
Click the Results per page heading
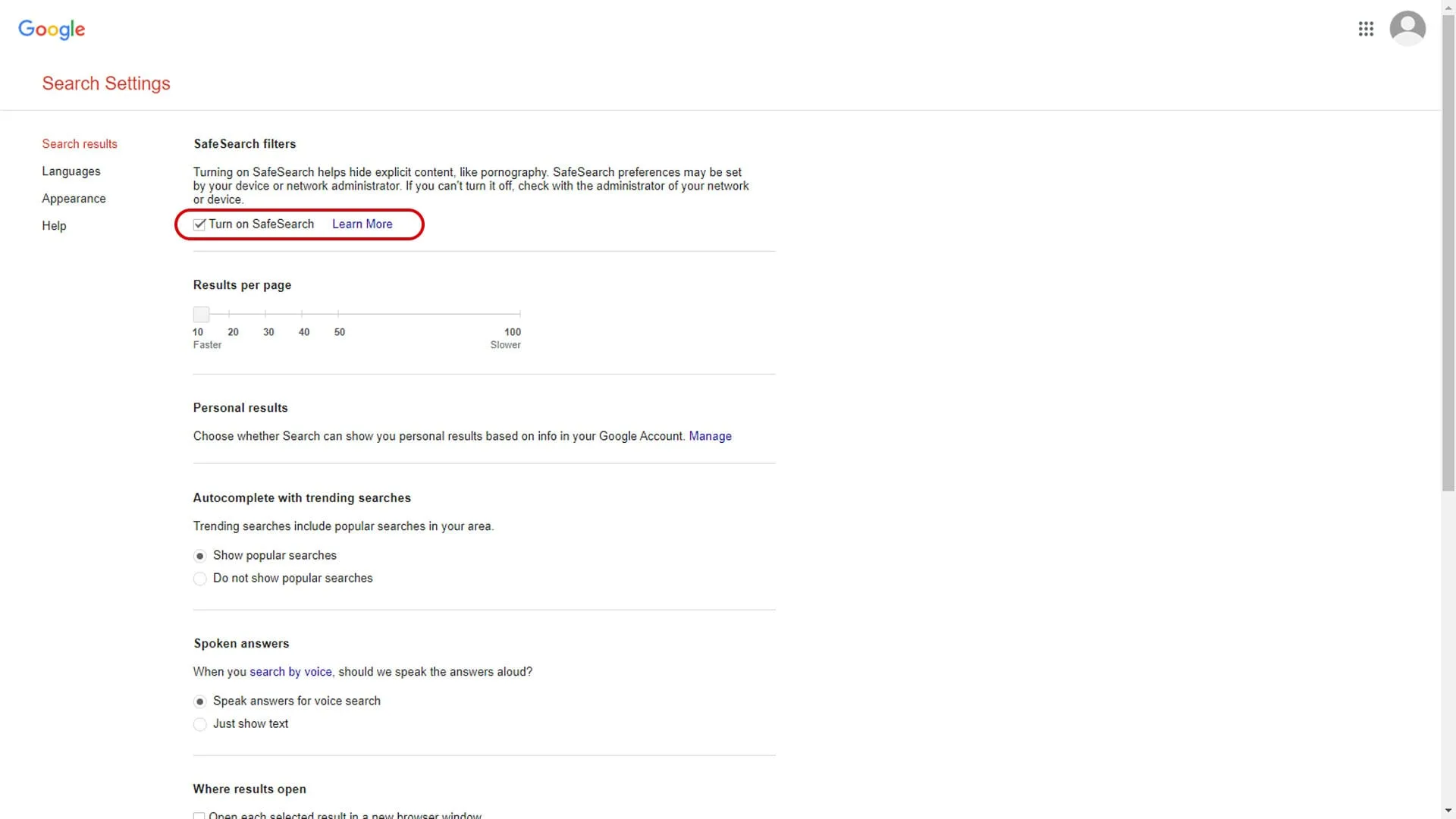click(242, 285)
